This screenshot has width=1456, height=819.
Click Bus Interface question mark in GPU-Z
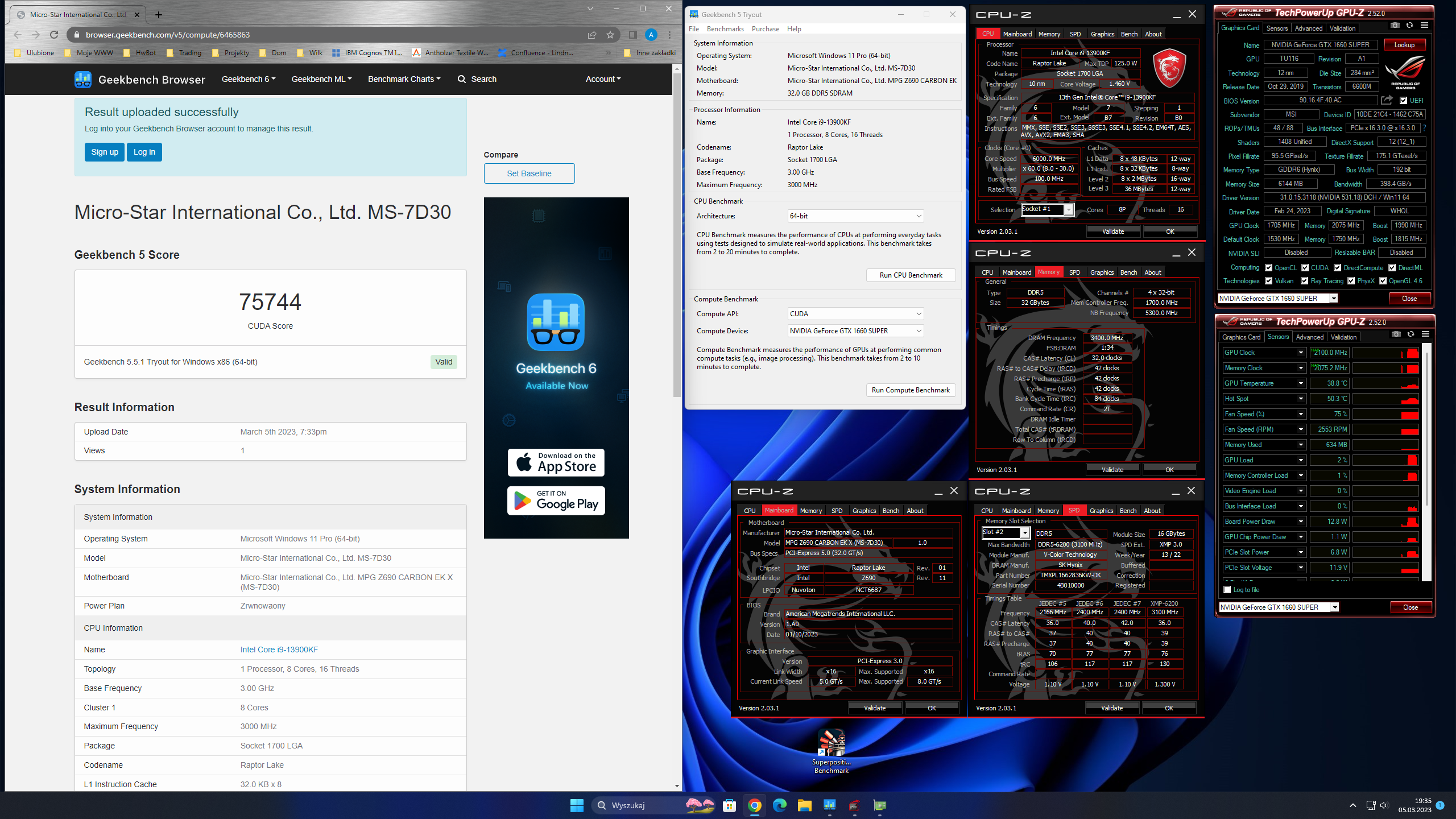[x=1425, y=128]
